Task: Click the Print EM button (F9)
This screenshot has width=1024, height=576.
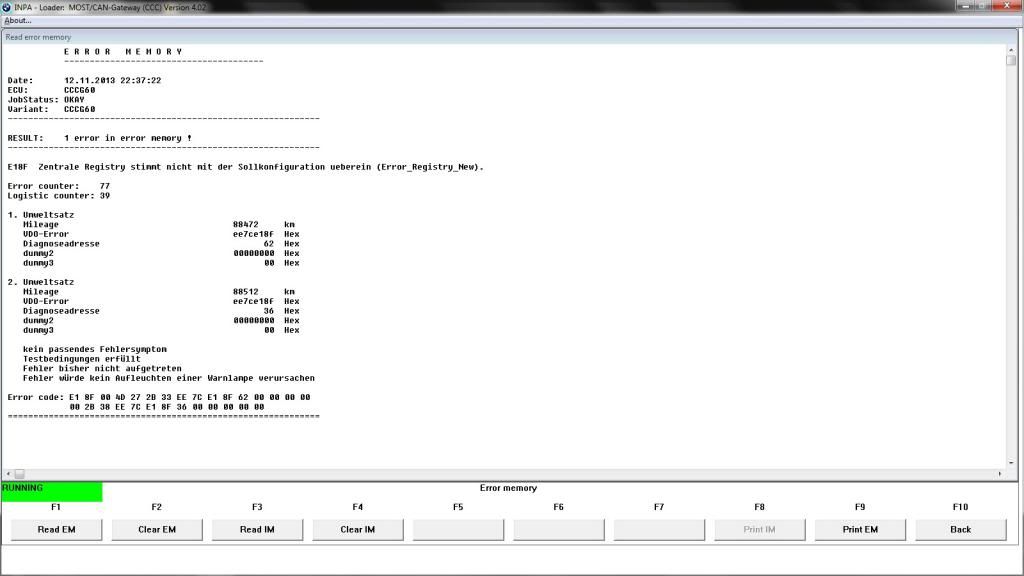Action: [859, 529]
